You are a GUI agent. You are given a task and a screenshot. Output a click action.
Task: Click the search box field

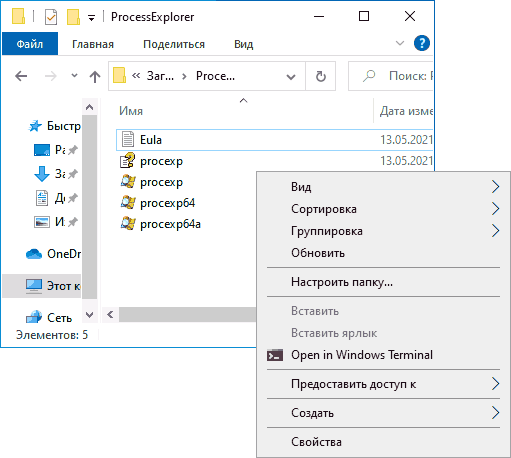point(391,76)
